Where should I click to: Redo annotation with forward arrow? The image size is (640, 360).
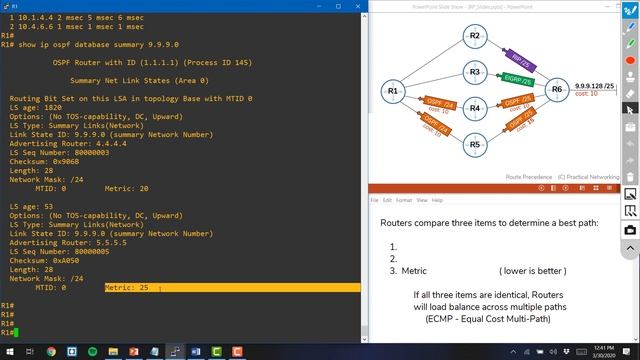(x=630, y=160)
